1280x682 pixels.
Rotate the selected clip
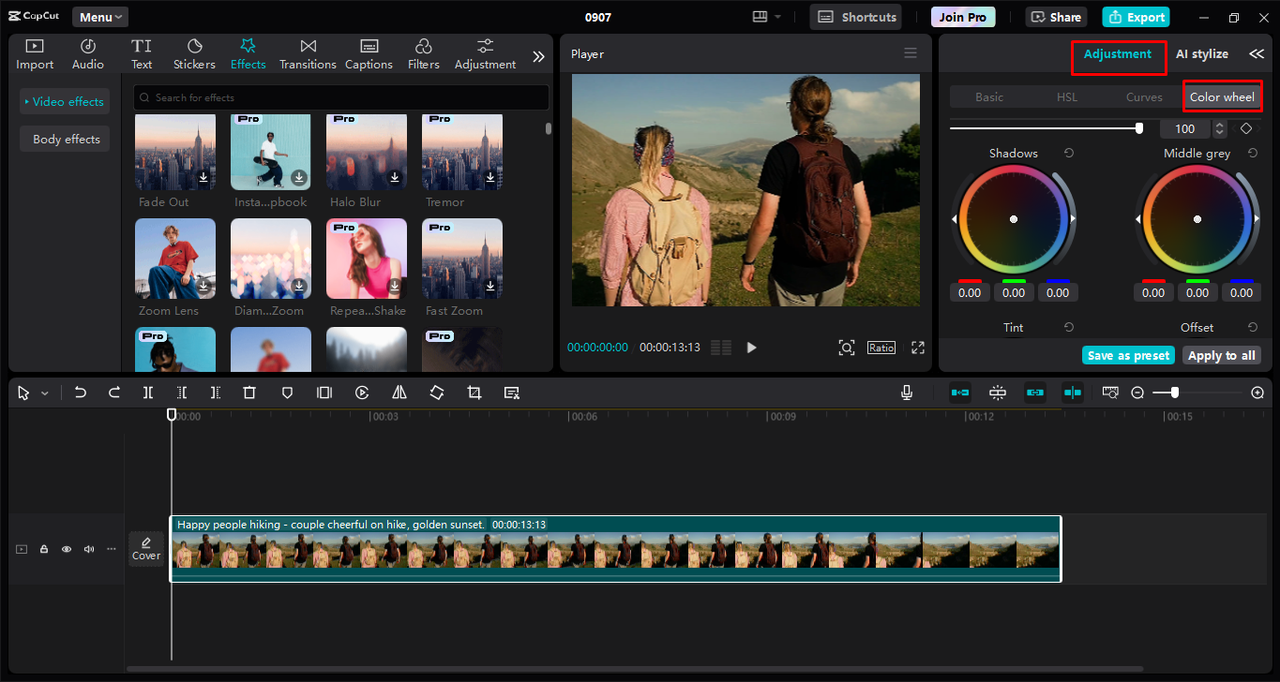coord(437,393)
